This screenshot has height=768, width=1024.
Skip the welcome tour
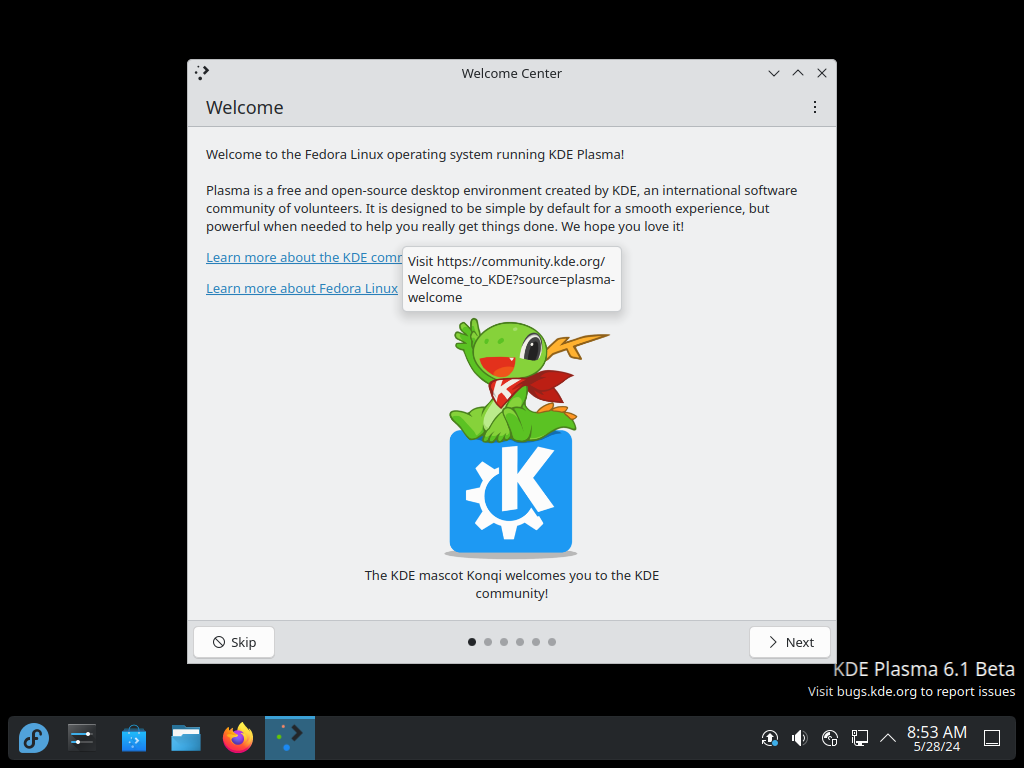coord(234,642)
